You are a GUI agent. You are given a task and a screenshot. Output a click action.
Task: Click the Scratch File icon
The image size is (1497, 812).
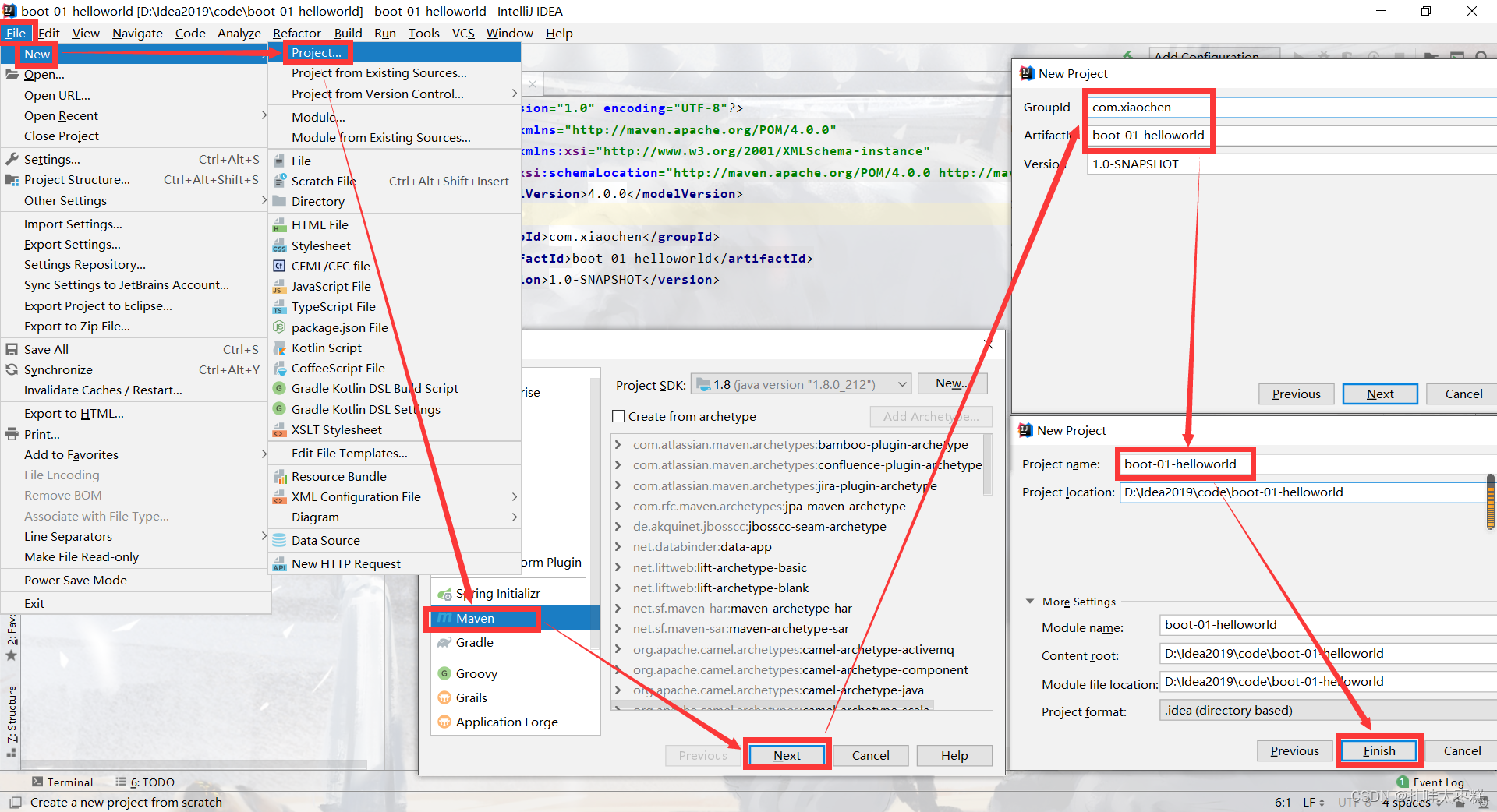coord(279,181)
